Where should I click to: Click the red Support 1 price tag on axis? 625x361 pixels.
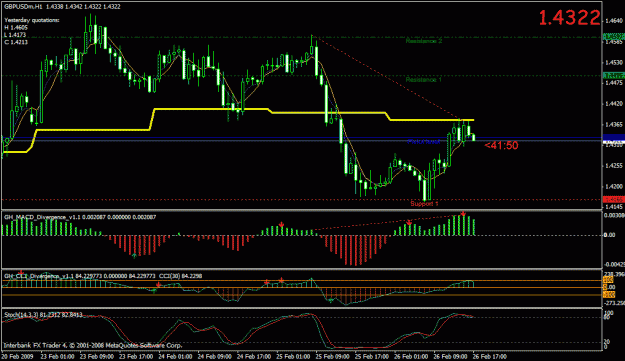pos(613,199)
